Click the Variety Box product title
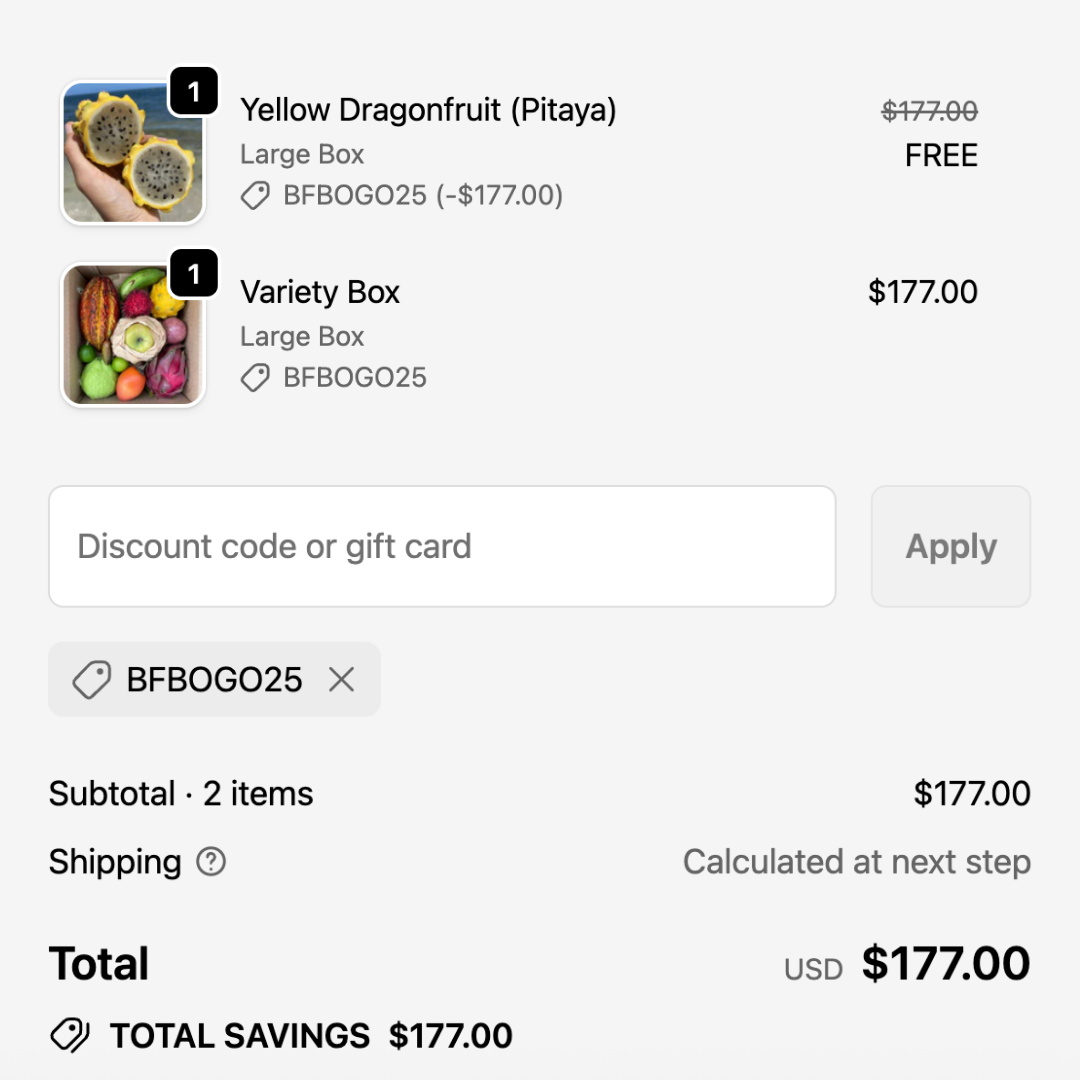 tap(320, 292)
